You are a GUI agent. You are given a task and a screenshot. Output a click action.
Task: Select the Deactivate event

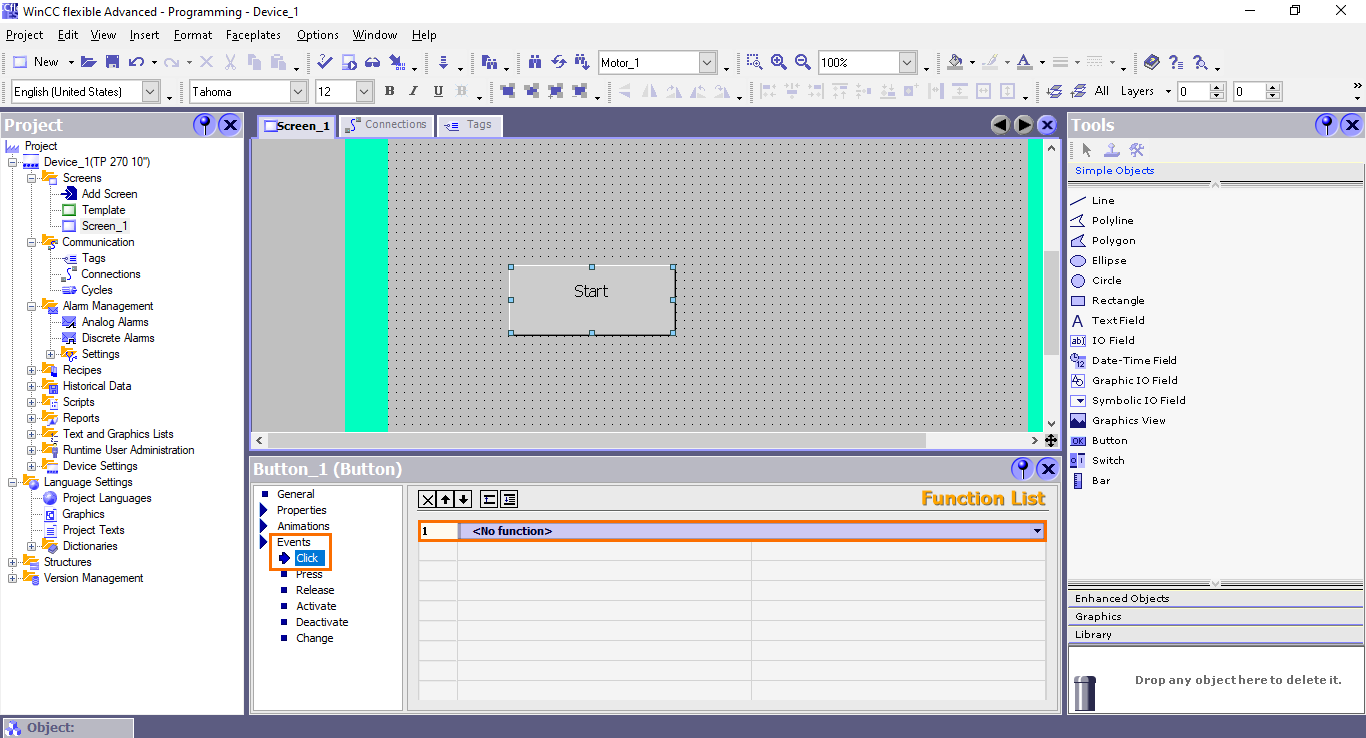[x=322, y=622]
